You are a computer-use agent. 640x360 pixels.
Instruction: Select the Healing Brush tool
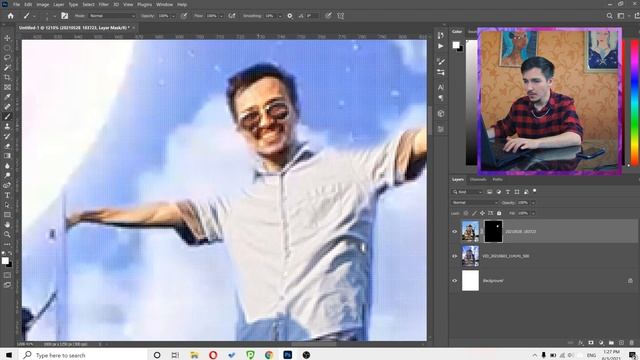click(x=7, y=107)
